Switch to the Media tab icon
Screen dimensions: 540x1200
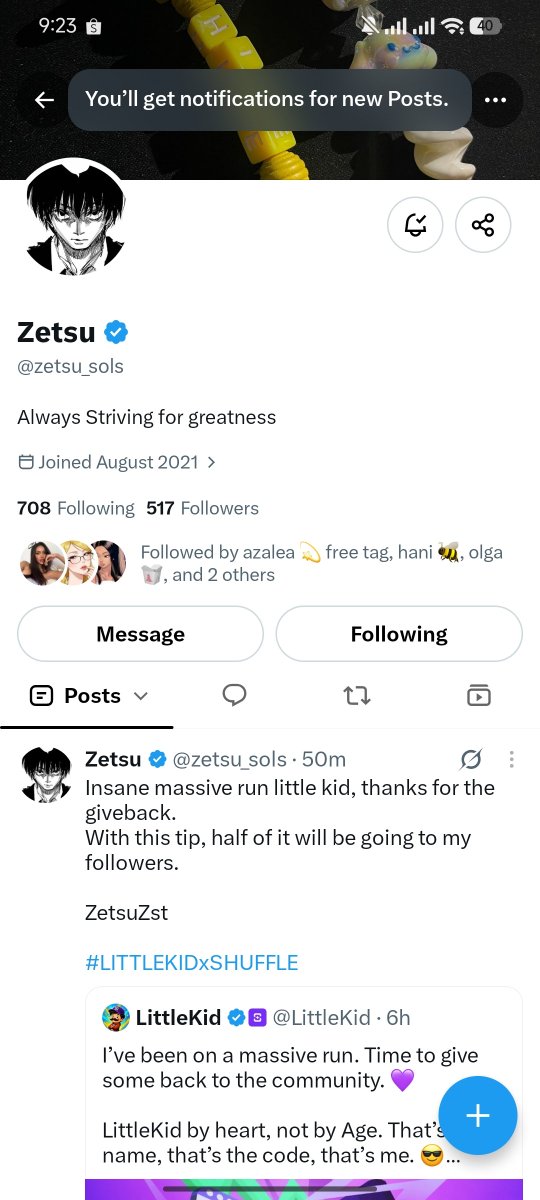(479, 695)
